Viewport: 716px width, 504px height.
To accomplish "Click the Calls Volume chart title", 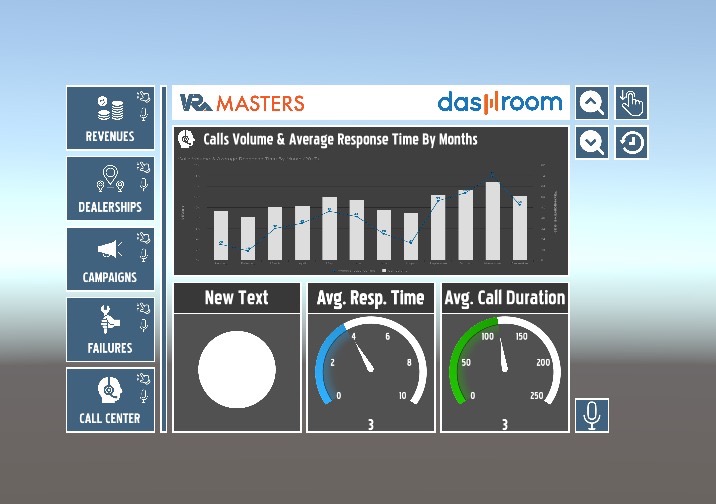I will (340, 139).
